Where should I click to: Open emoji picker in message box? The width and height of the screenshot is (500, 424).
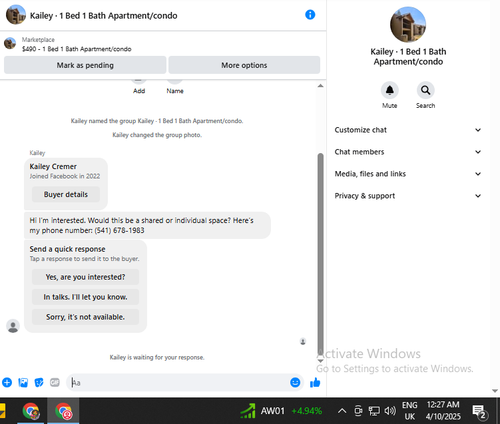(x=295, y=382)
